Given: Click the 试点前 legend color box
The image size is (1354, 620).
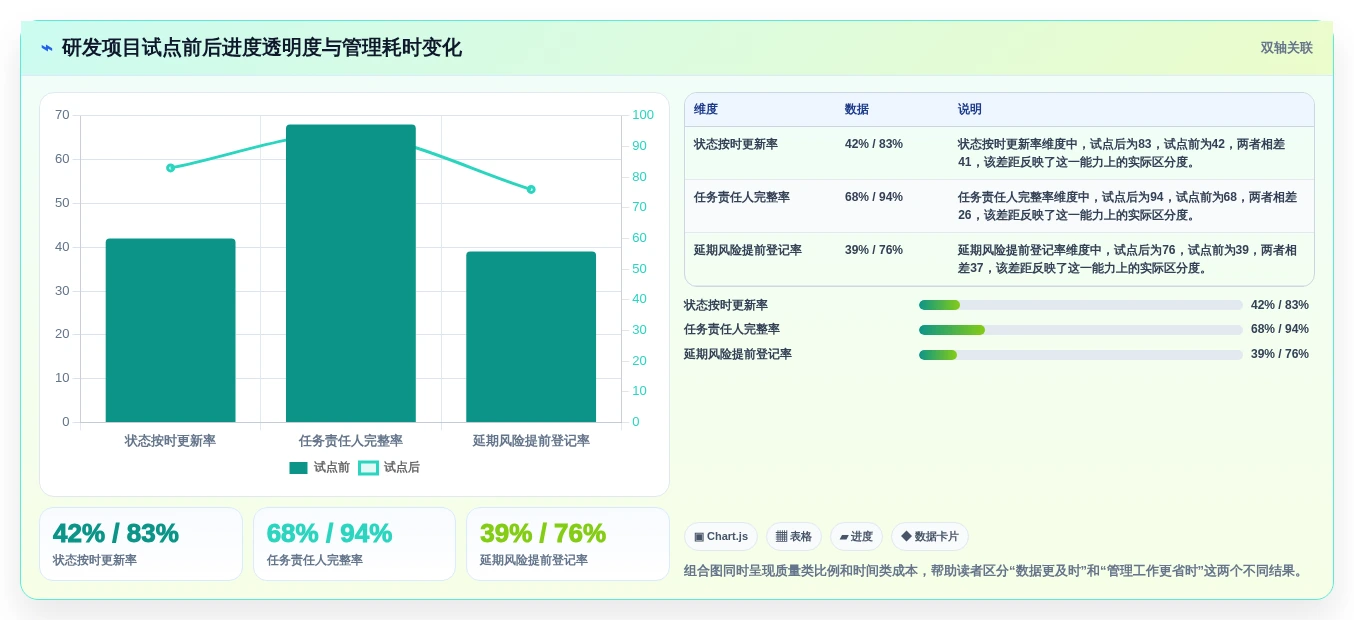Looking at the screenshot, I should tap(298, 468).
